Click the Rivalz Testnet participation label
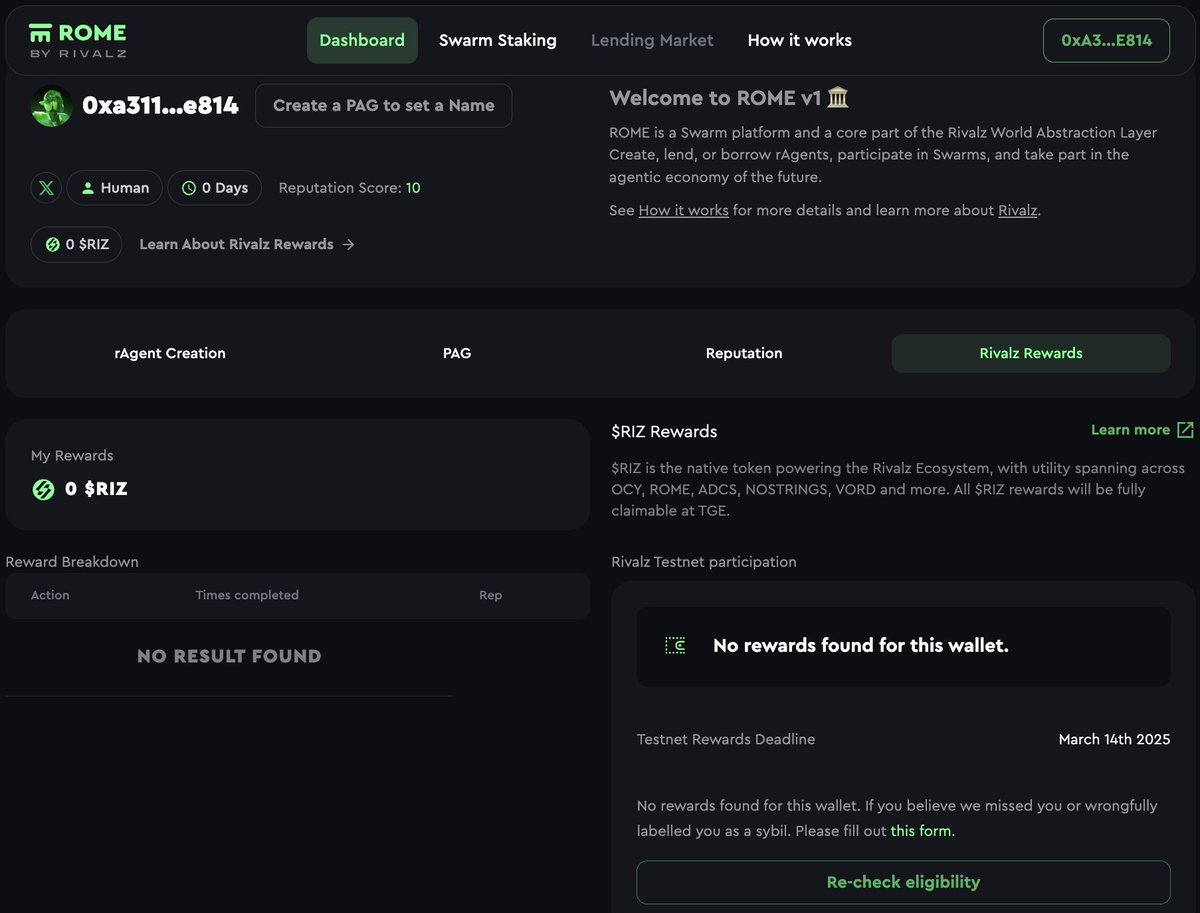The width and height of the screenshot is (1200, 913). (704, 562)
